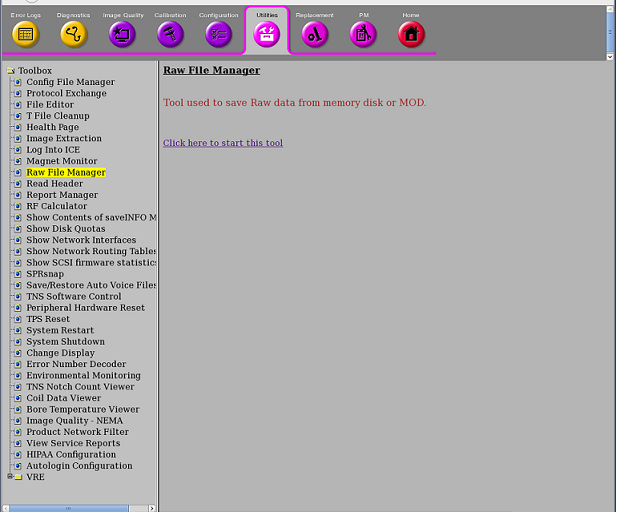Expand the VRE folder node
Screen dimensions: 618x512
[x=9, y=477]
